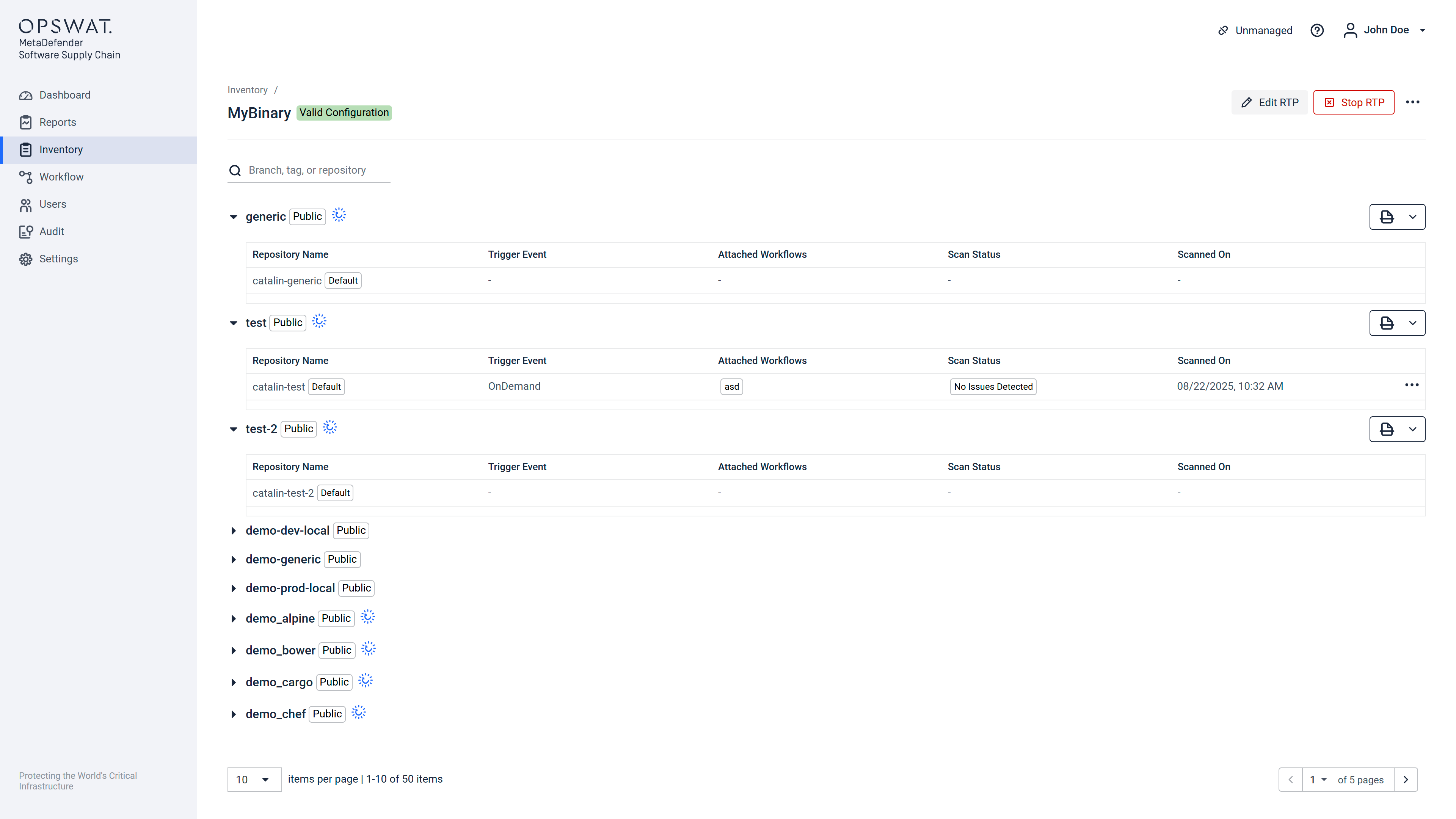Image resolution: width=1456 pixels, height=819 pixels.
Task: Open the Users section
Action: [98, 204]
